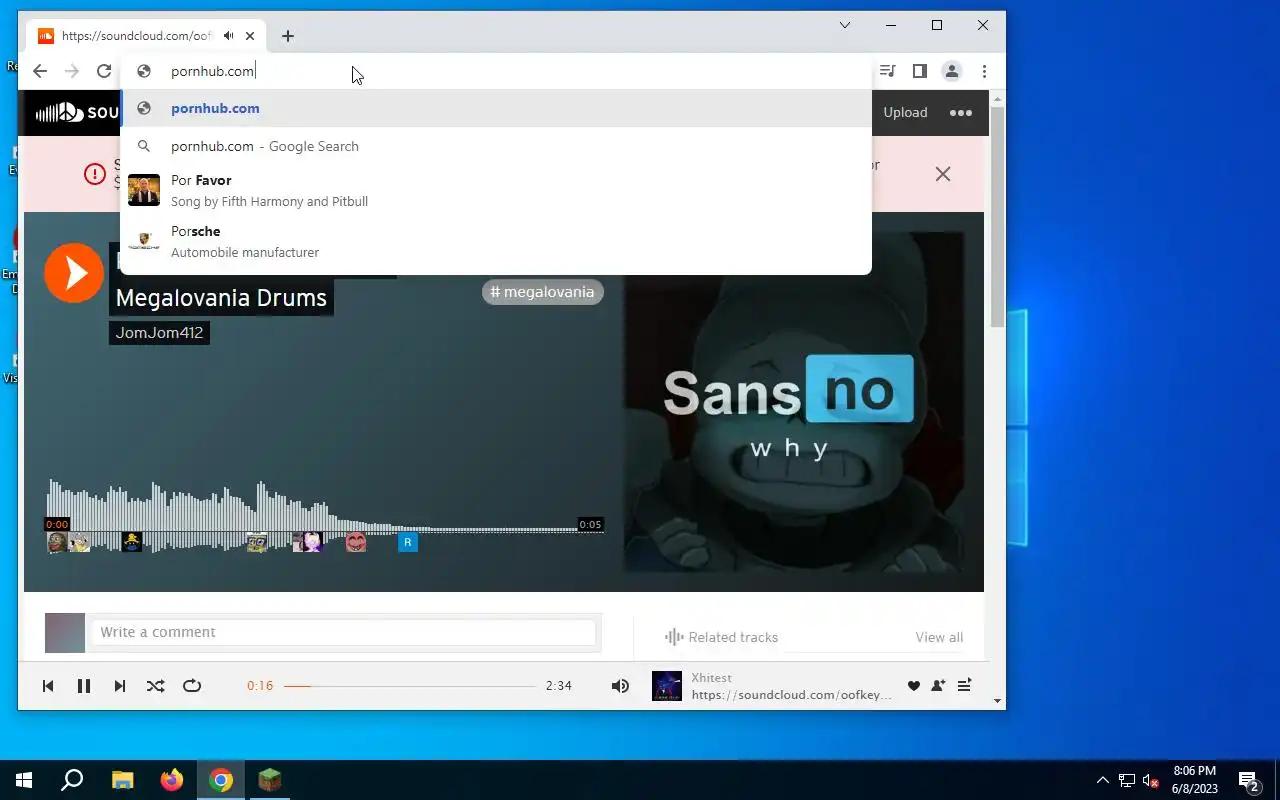The height and width of the screenshot is (800, 1280).
Task: Click the large orange play button
Action: (x=74, y=272)
